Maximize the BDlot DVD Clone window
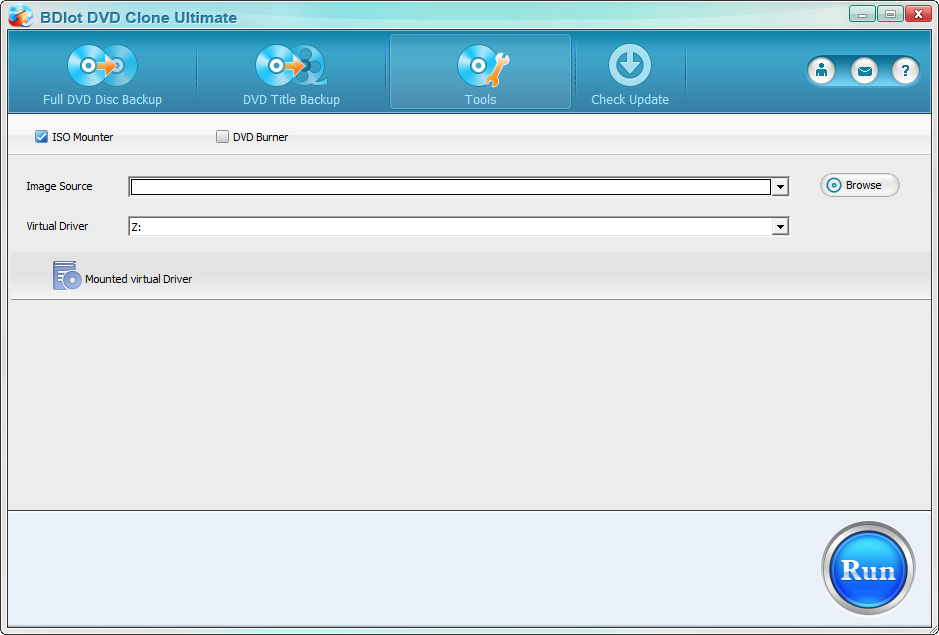 tap(890, 14)
